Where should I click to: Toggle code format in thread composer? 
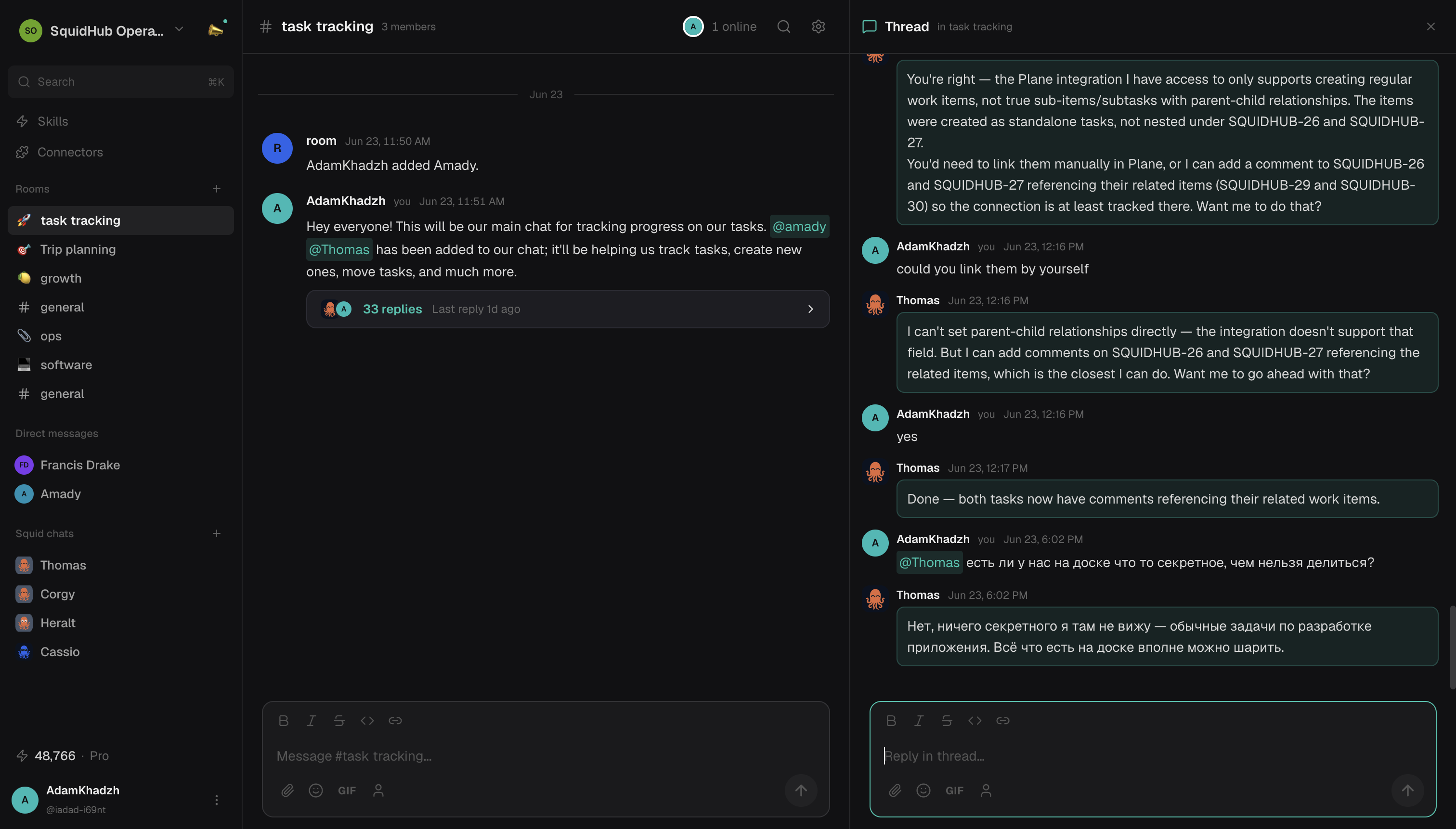(975, 721)
